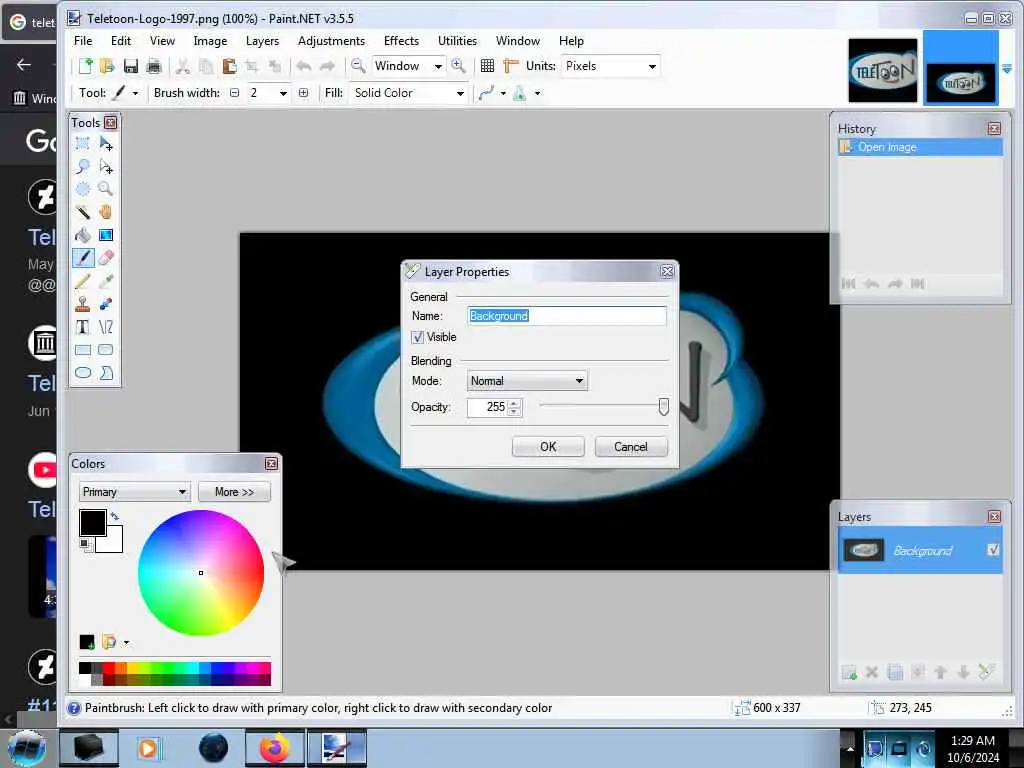The height and width of the screenshot is (768, 1024).
Task: Uncheck the Visible checkbox in Layer Properties
Action: pyautogui.click(x=417, y=338)
